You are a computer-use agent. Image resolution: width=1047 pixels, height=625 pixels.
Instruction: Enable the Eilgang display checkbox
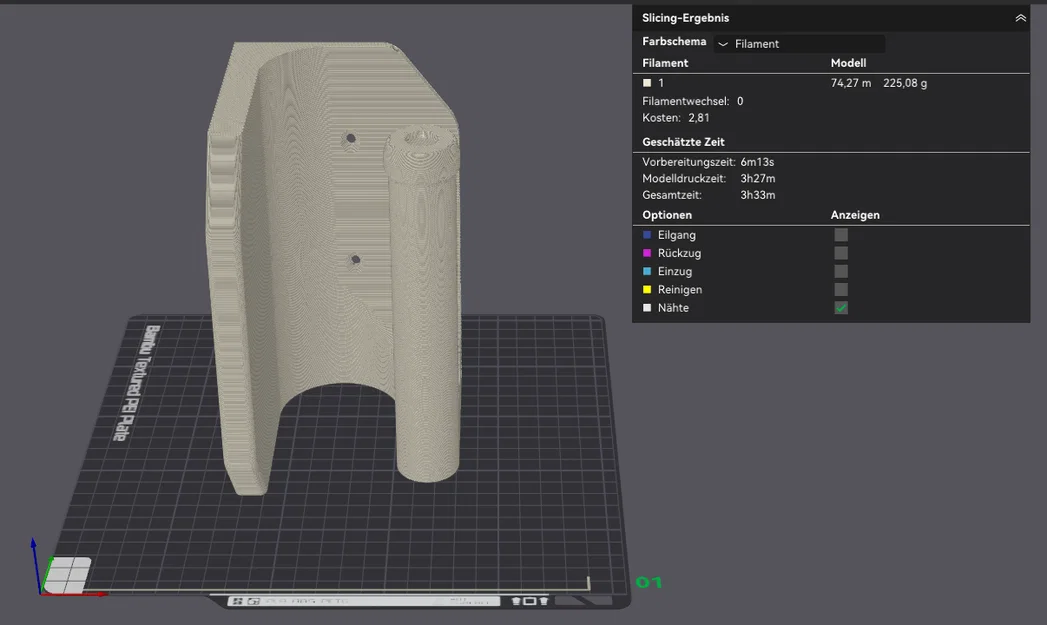click(841, 235)
